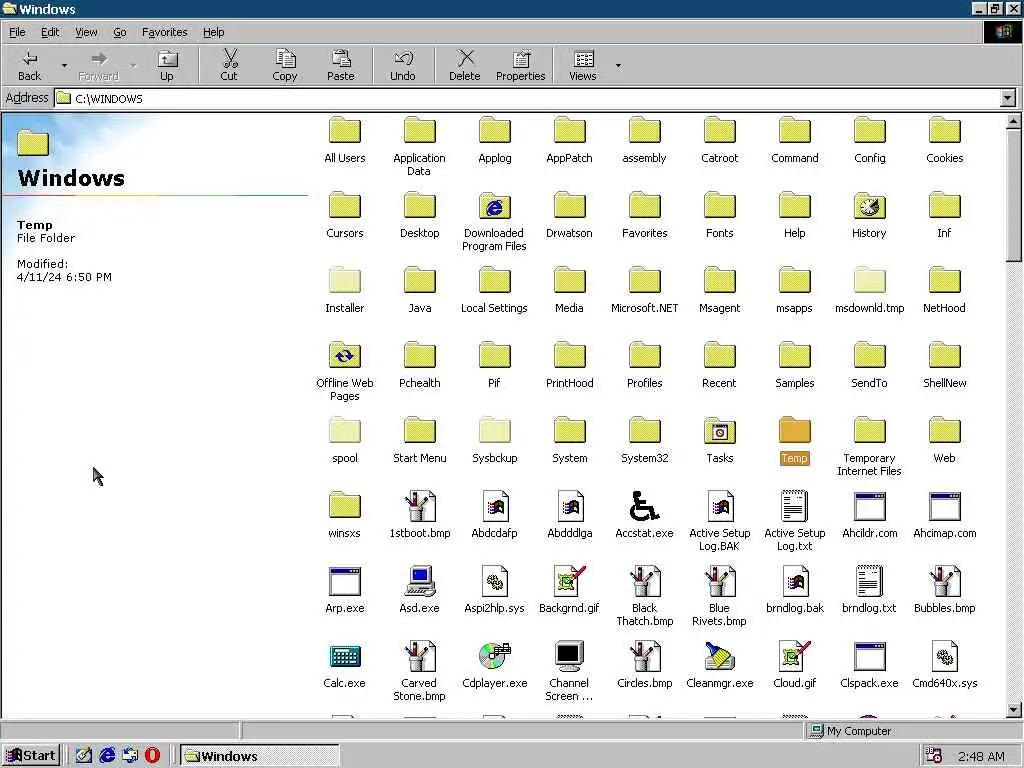Select the brndlog.bak file
Image resolution: width=1024 pixels, height=768 pixels.
point(795,590)
